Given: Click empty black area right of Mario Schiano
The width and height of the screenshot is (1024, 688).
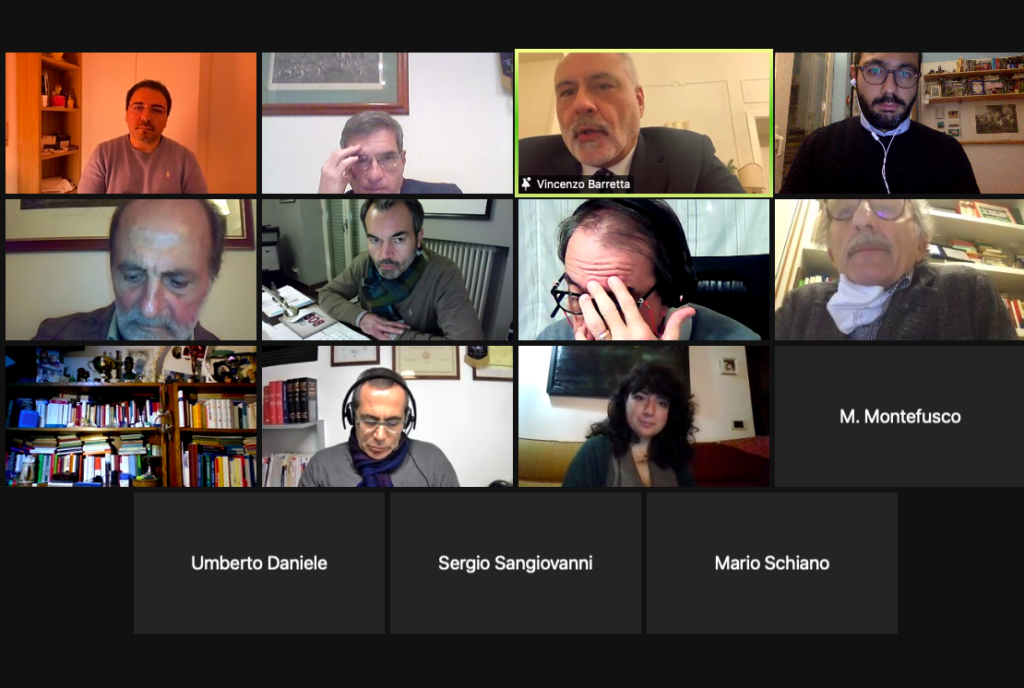Looking at the screenshot, I should click(961, 563).
